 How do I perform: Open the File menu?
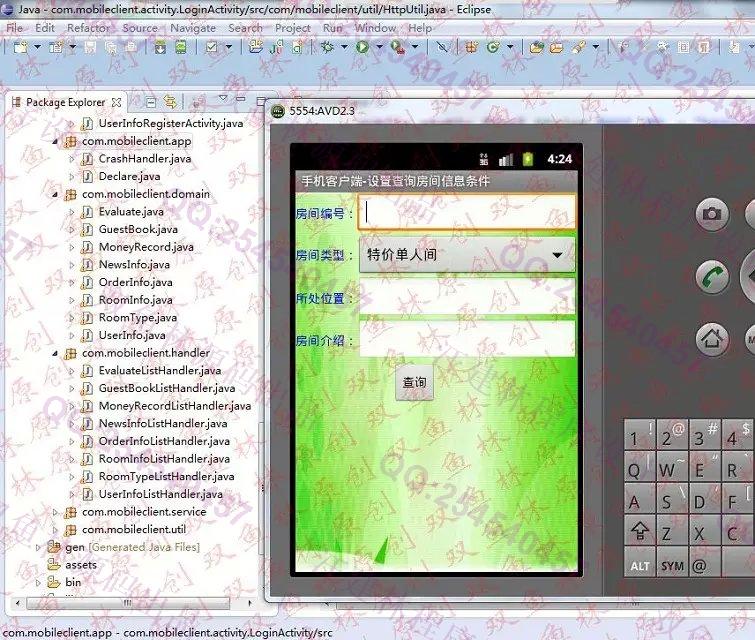14,28
